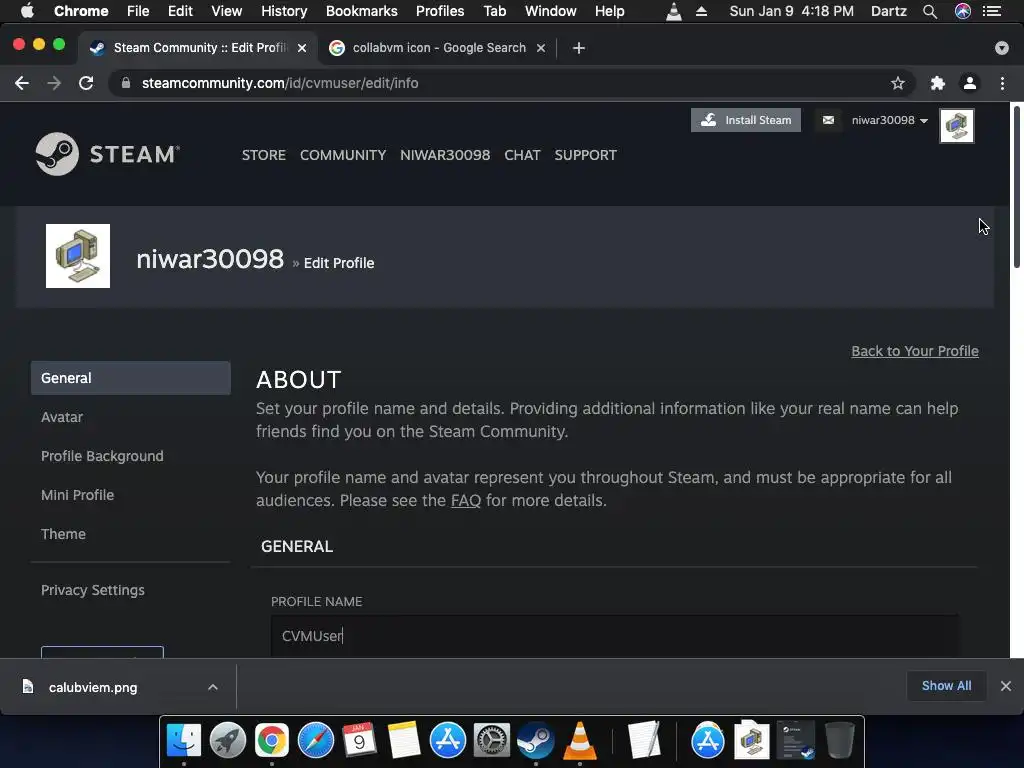Open the History menu
The height and width of the screenshot is (768, 1024).
tap(284, 11)
